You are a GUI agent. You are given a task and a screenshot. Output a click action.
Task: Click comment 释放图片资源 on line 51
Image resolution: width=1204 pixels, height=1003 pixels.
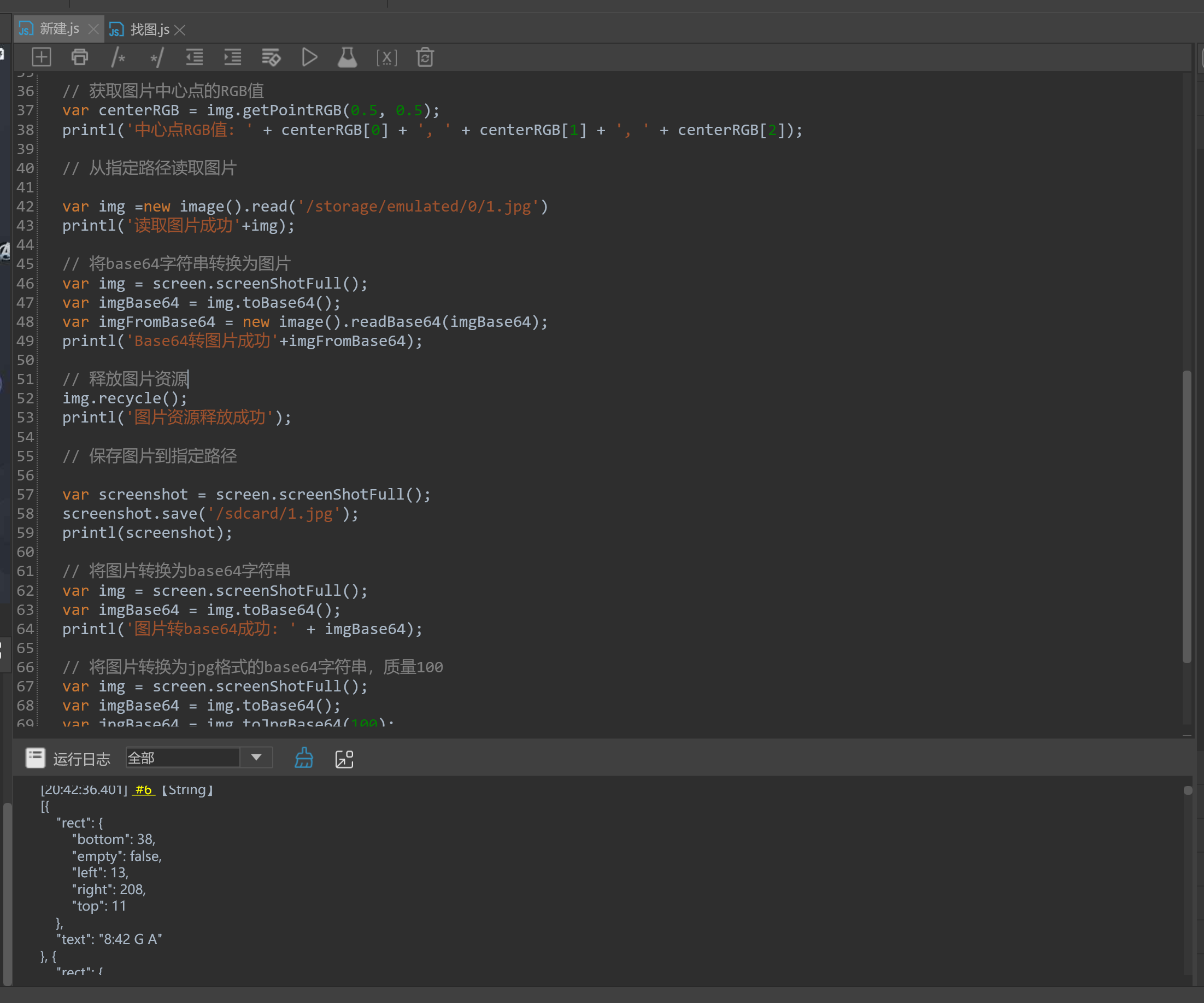pos(125,379)
